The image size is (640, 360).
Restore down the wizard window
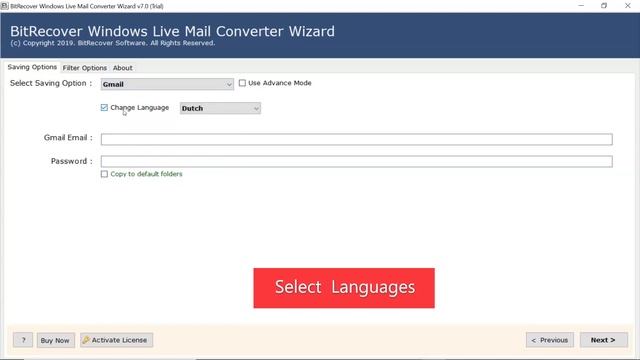tap(604, 6)
